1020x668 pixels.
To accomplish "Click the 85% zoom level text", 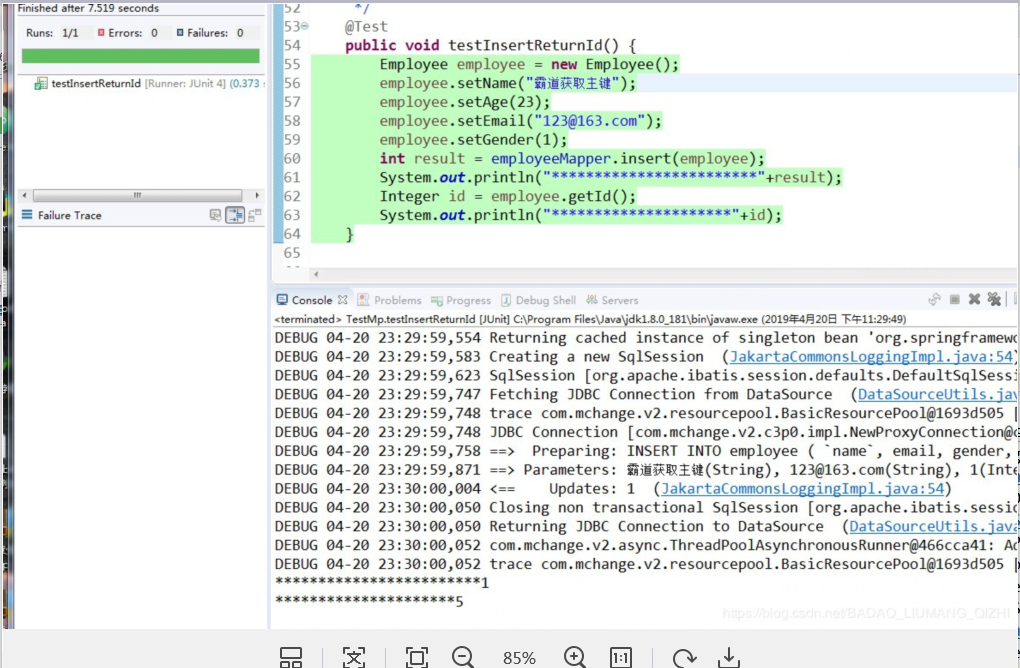I will 519,658.
